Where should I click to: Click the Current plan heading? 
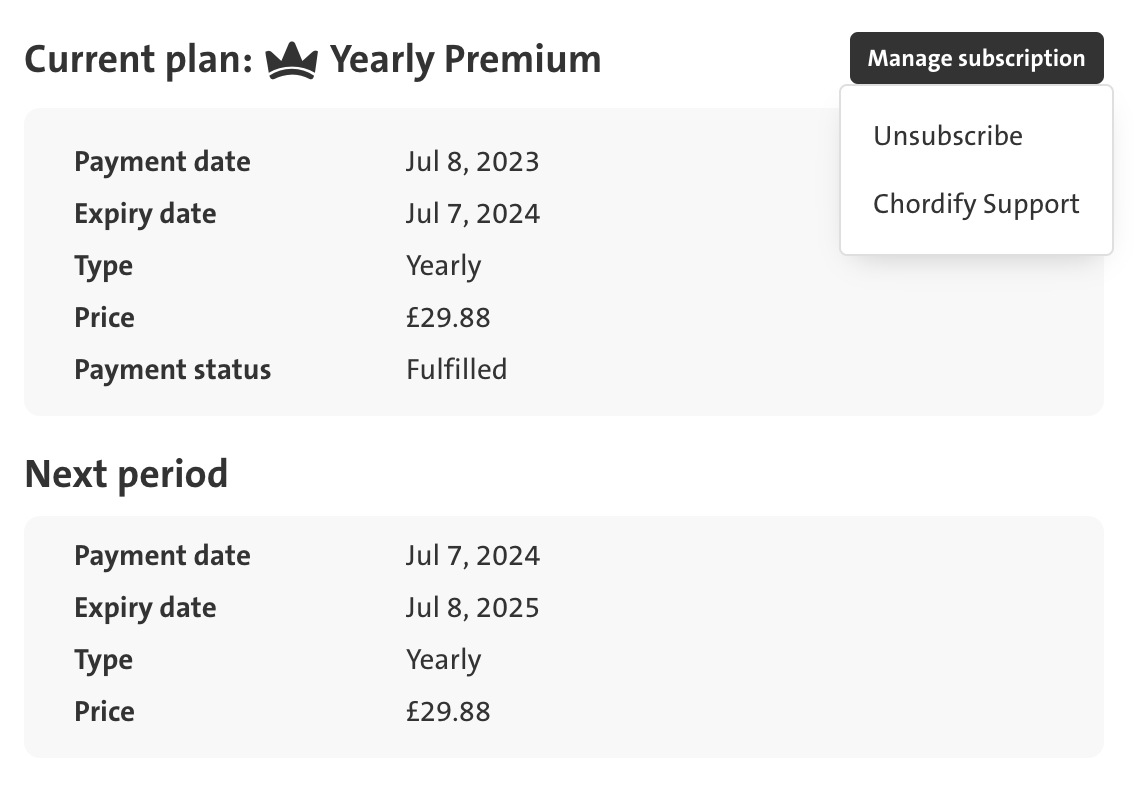[x=138, y=60]
